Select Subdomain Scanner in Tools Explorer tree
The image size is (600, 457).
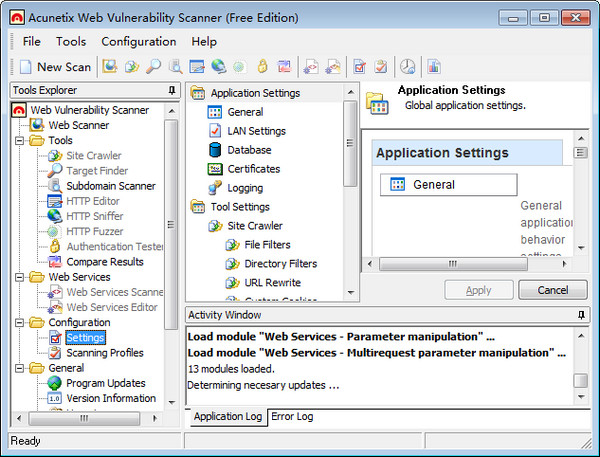(x=110, y=186)
